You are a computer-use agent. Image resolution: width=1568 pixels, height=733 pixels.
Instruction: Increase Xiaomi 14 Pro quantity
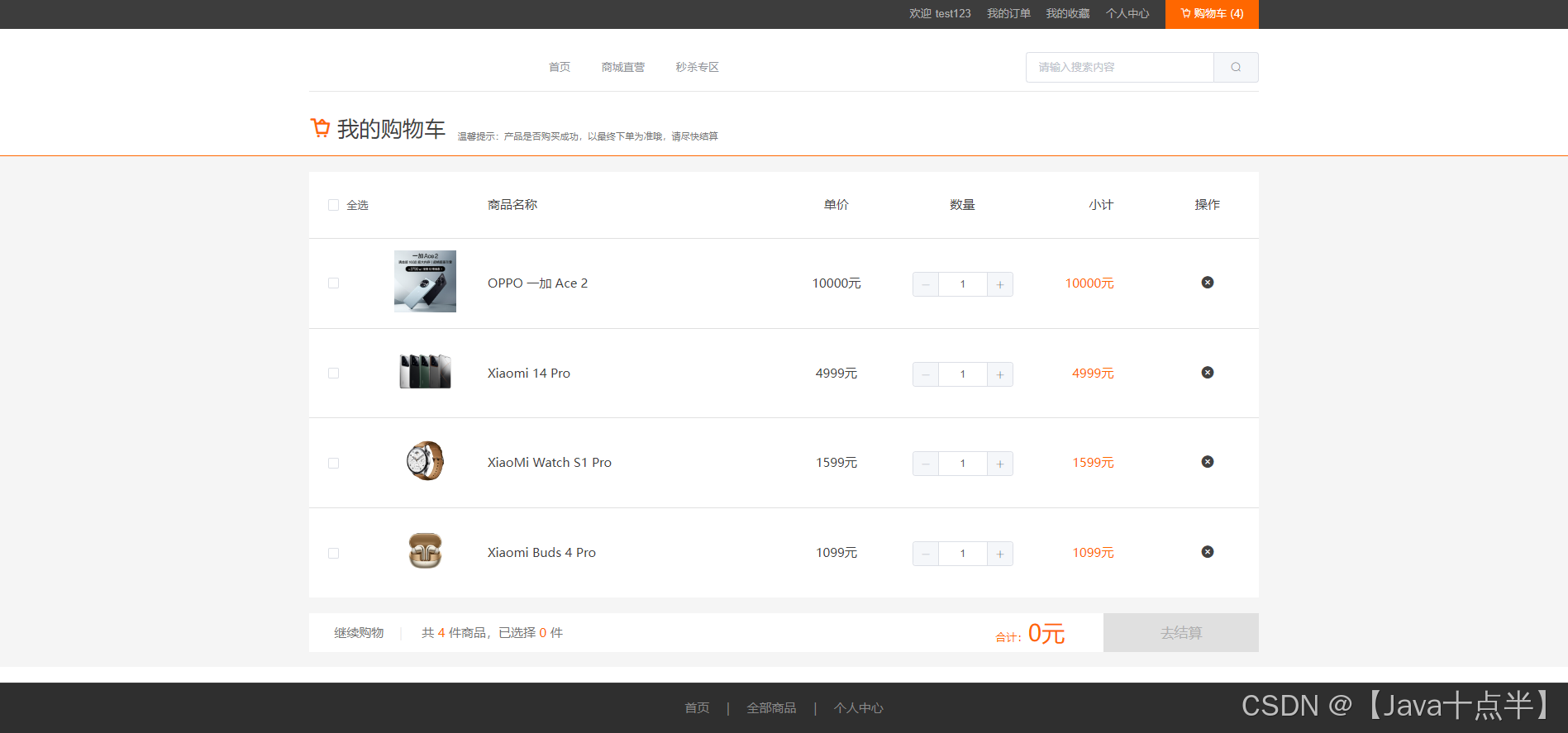point(1000,374)
